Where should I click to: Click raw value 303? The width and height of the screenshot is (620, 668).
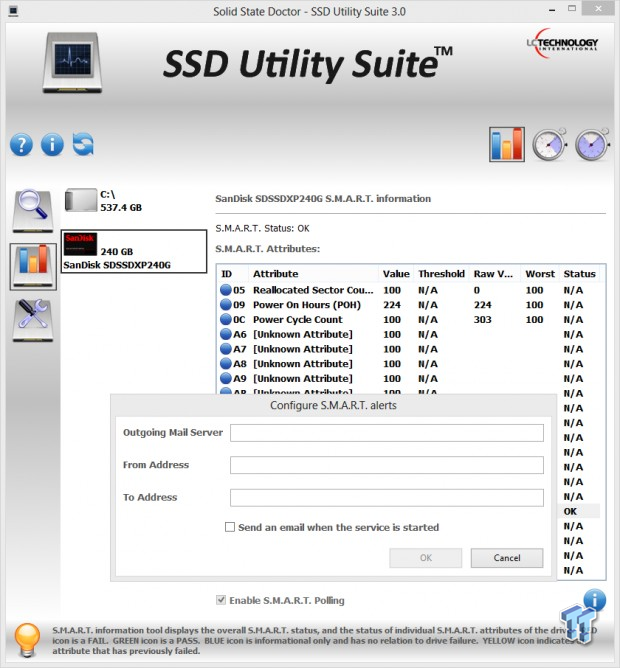point(482,320)
